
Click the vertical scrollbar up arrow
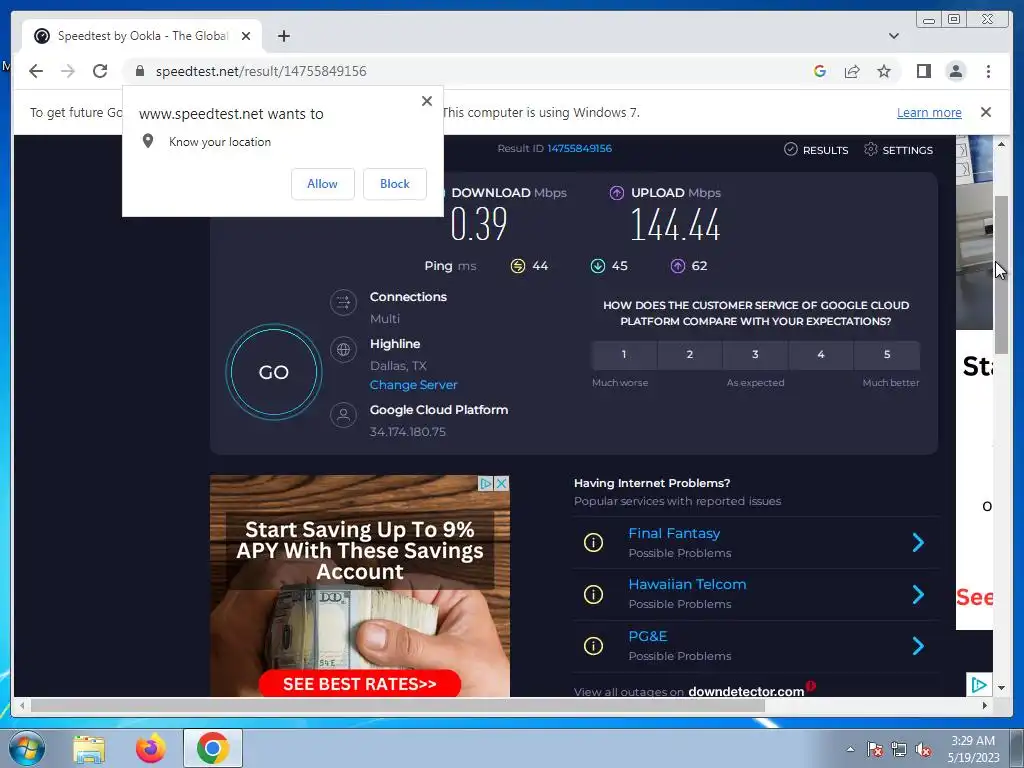coord(1001,144)
